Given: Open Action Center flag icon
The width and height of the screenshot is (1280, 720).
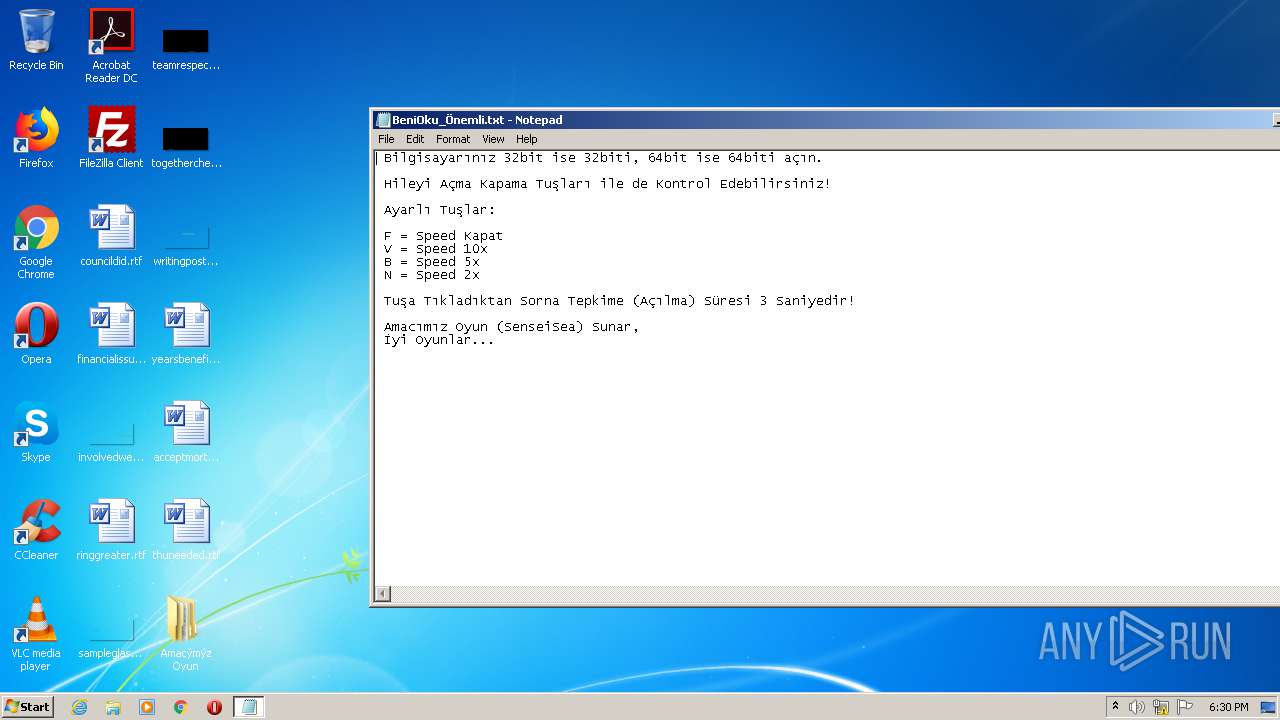Looking at the screenshot, I should tap(1185, 707).
